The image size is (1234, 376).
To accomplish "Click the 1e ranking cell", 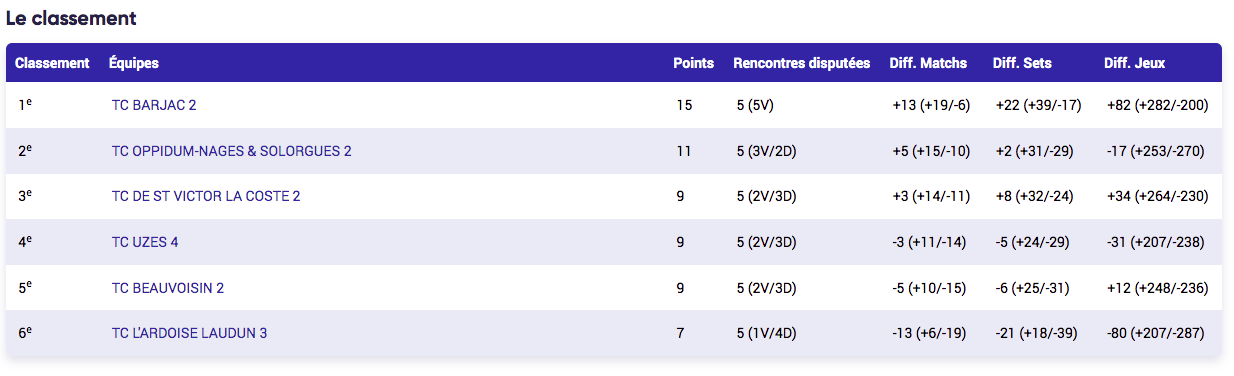I will [x=24, y=104].
